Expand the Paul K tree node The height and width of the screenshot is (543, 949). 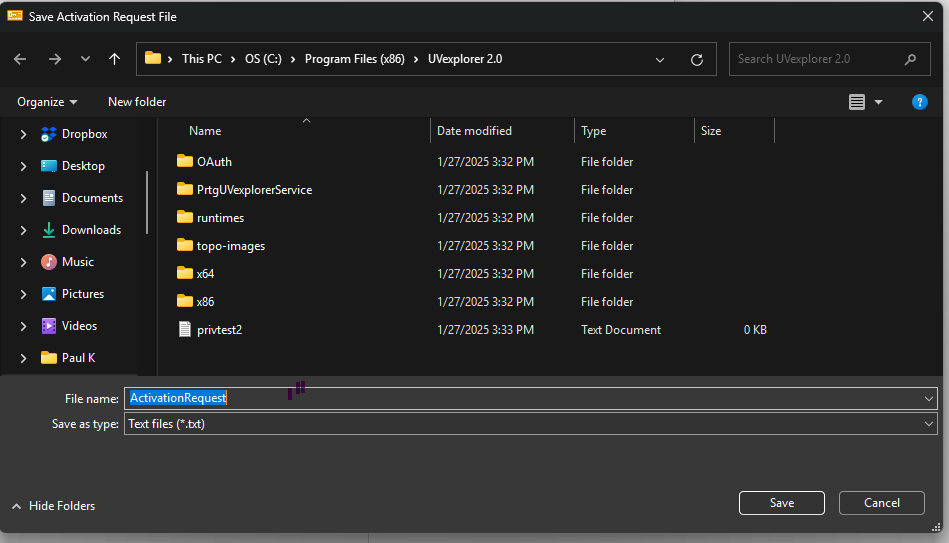click(x=23, y=358)
